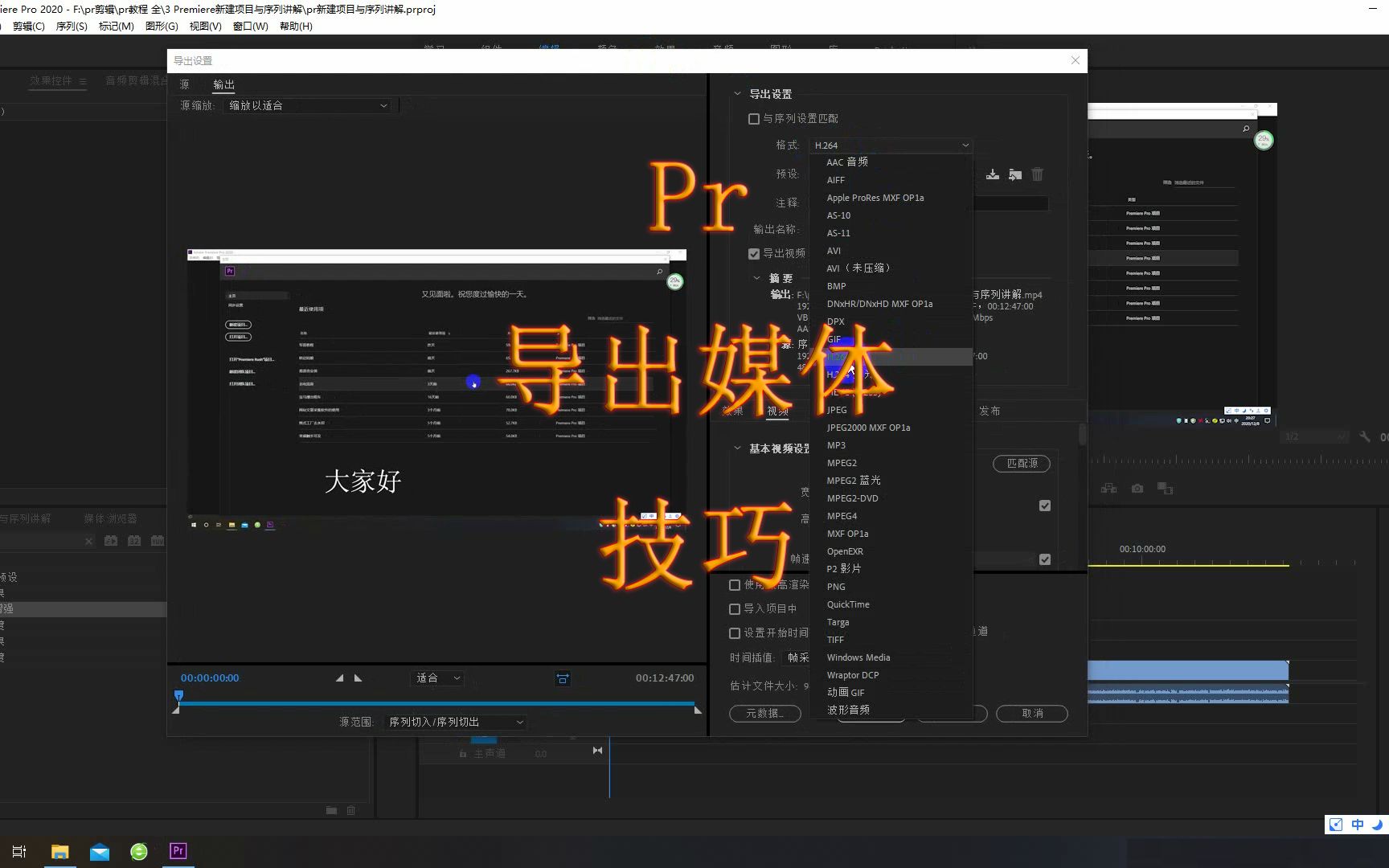1389x868 pixels.
Task: Collapse the Basic Video Settings section
Action: 737,448
